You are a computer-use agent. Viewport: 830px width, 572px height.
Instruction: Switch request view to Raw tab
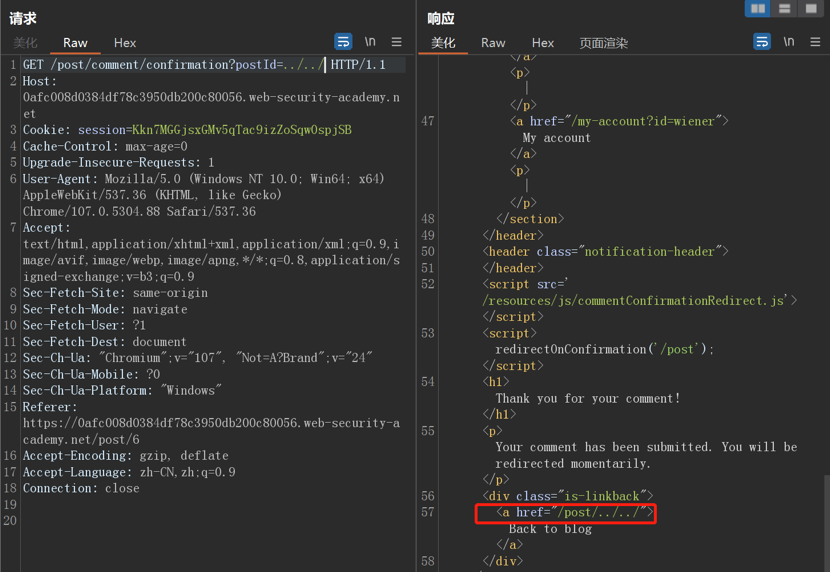[x=75, y=43]
